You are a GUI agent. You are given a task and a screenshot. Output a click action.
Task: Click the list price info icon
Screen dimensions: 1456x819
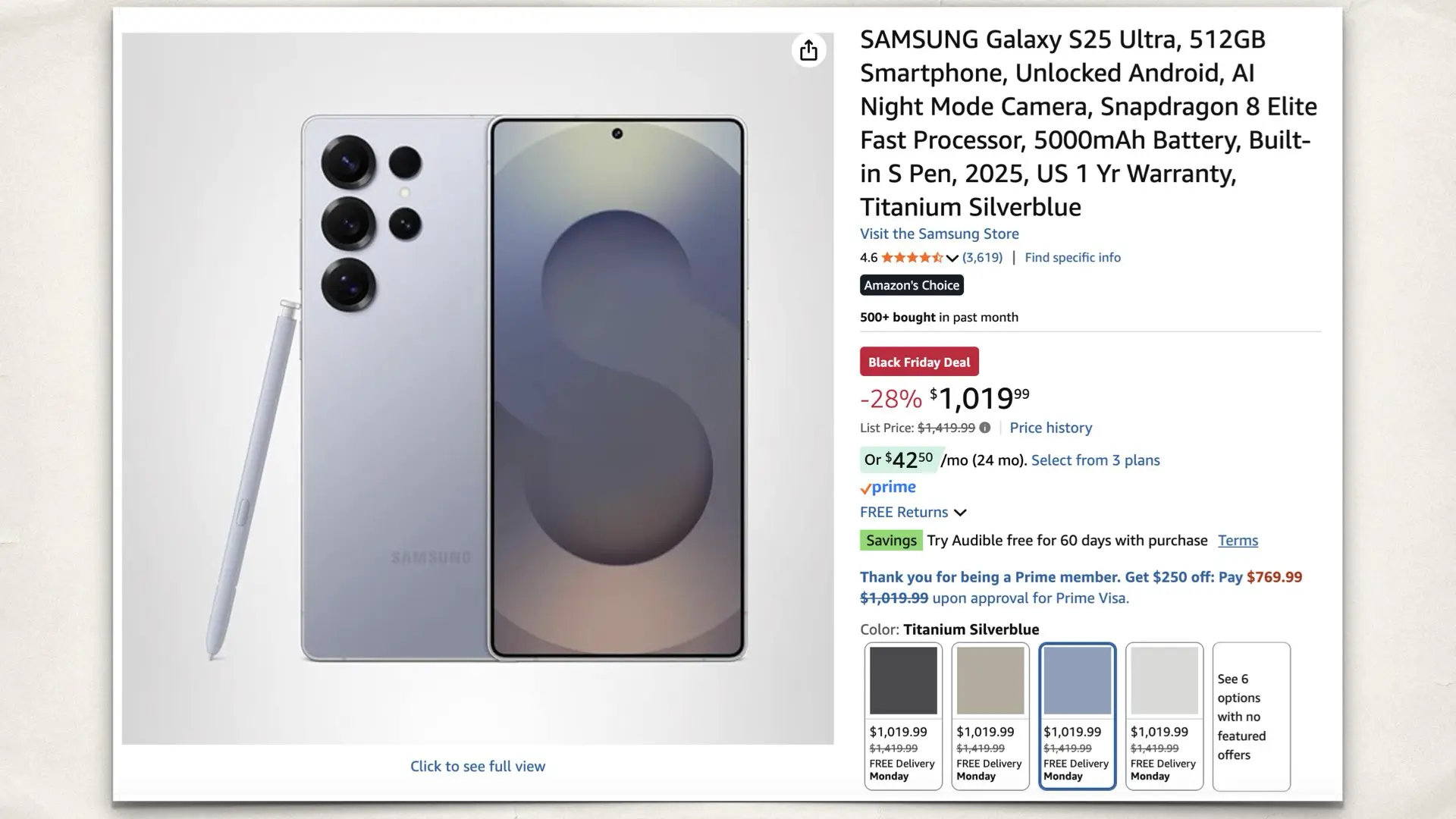984,428
